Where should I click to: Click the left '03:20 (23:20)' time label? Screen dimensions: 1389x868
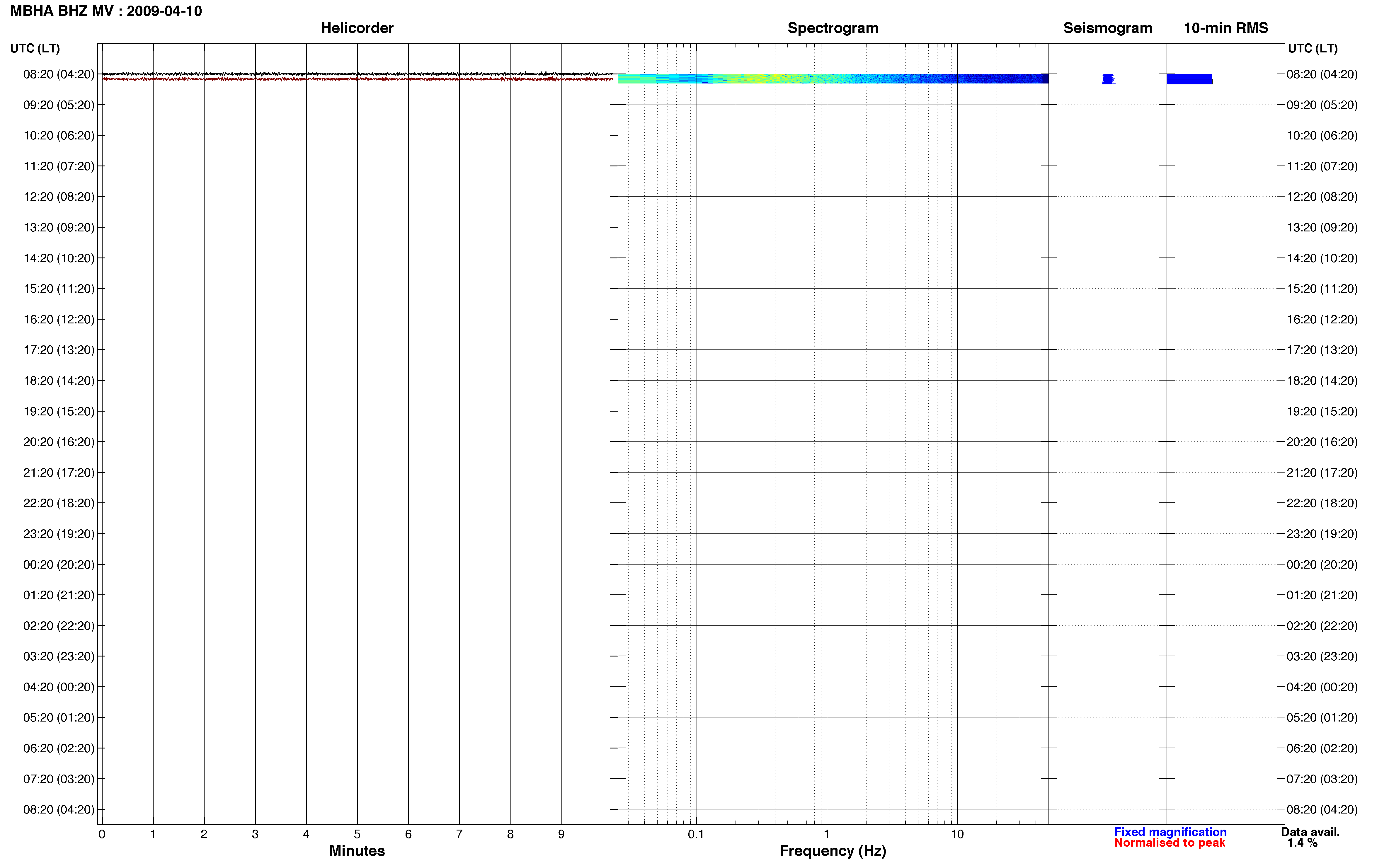coord(59,656)
